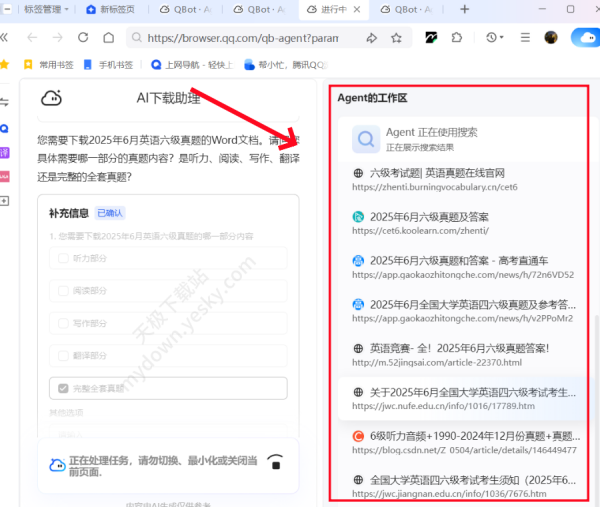
Task: Click the AI下载助理 robot cloud icon
Action: click(x=52, y=98)
